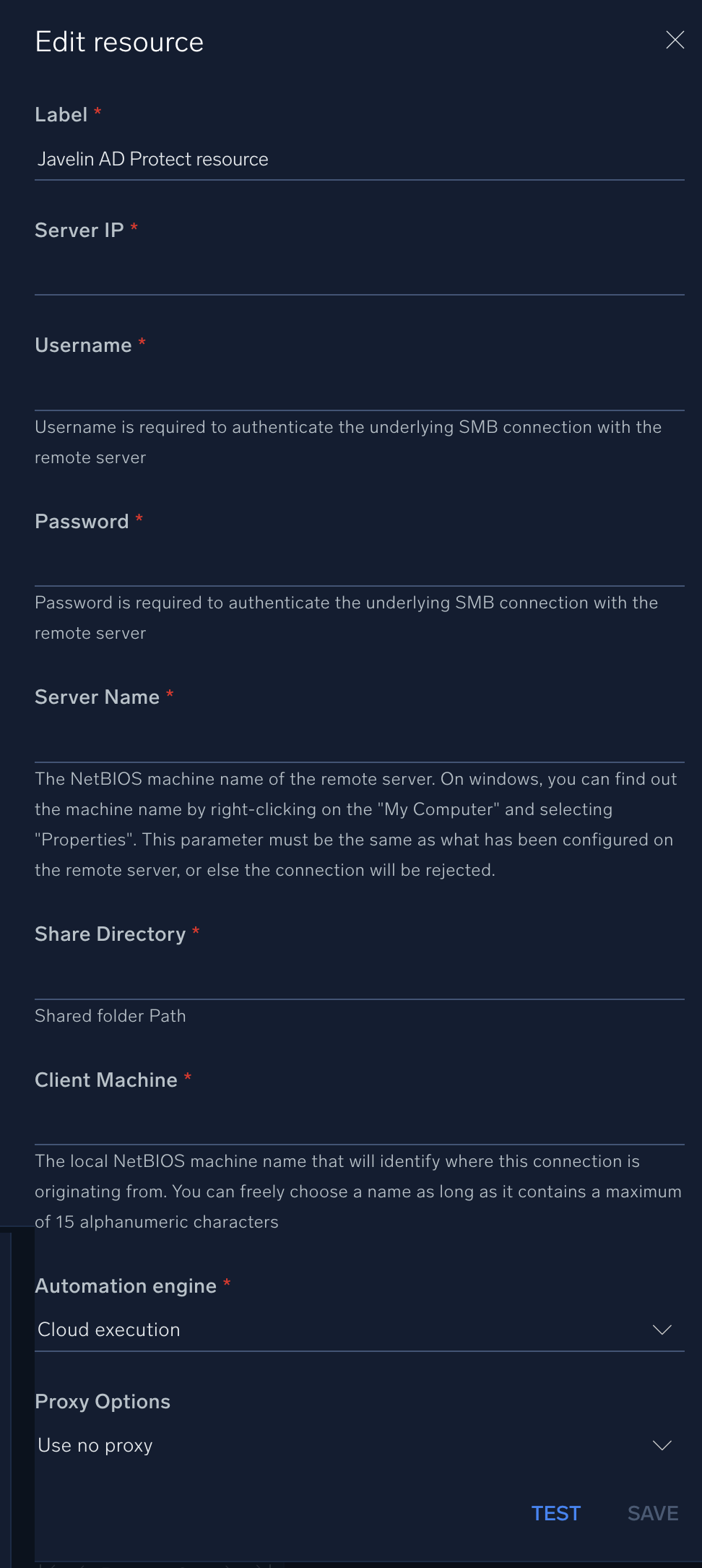The height and width of the screenshot is (1568, 702).
Task: Click the NetBIOS Server Name help text
Action: [x=355, y=824]
